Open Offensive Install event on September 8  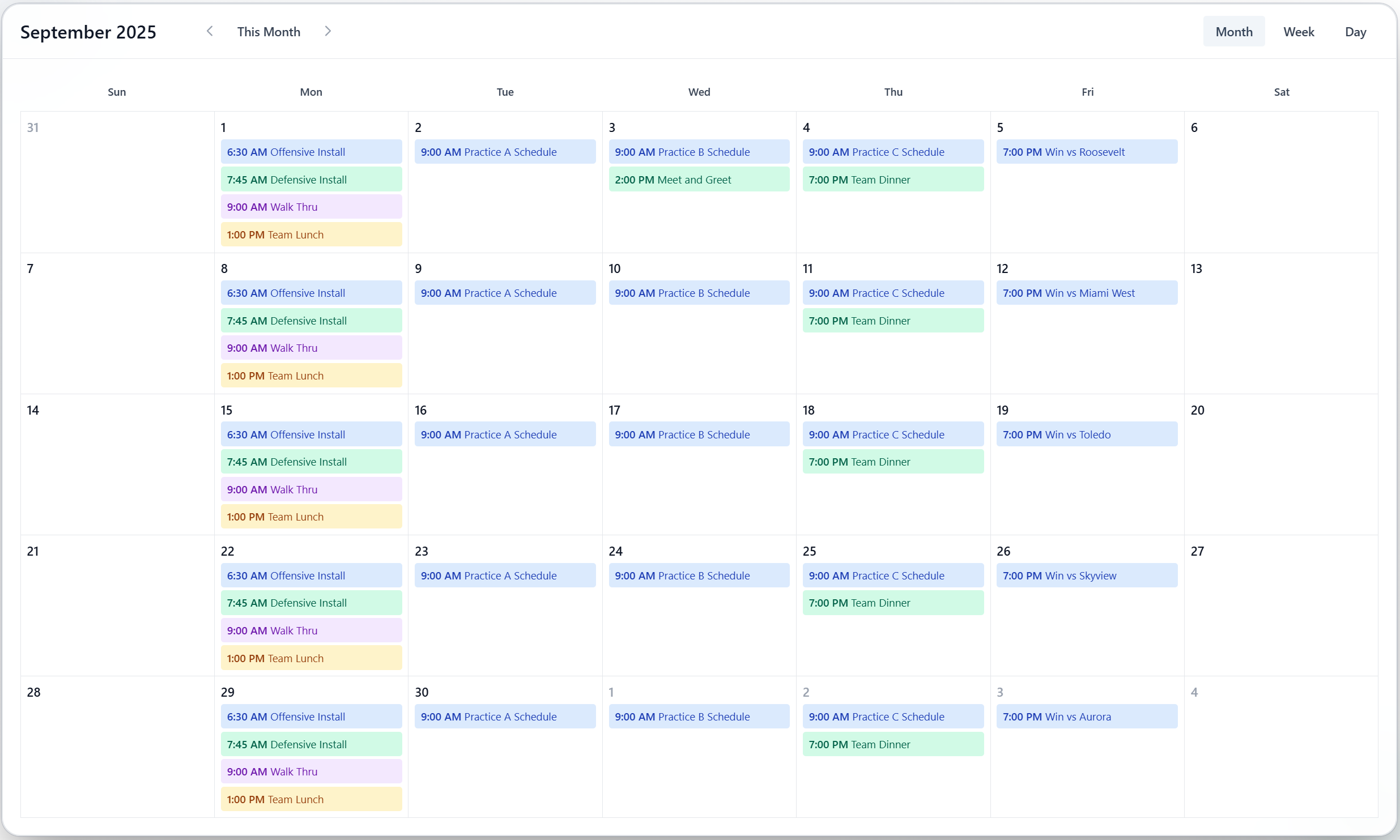pyautogui.click(x=312, y=293)
